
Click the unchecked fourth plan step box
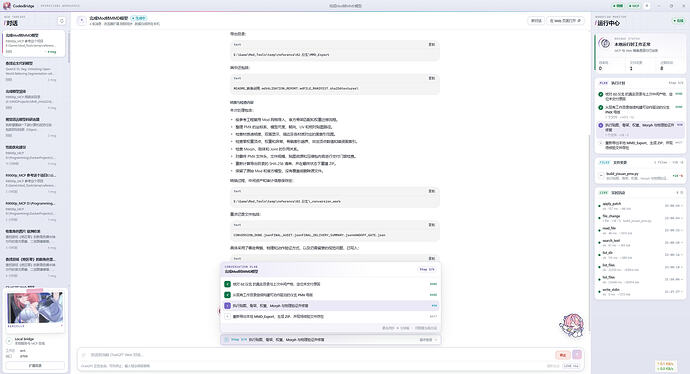click(x=228, y=316)
